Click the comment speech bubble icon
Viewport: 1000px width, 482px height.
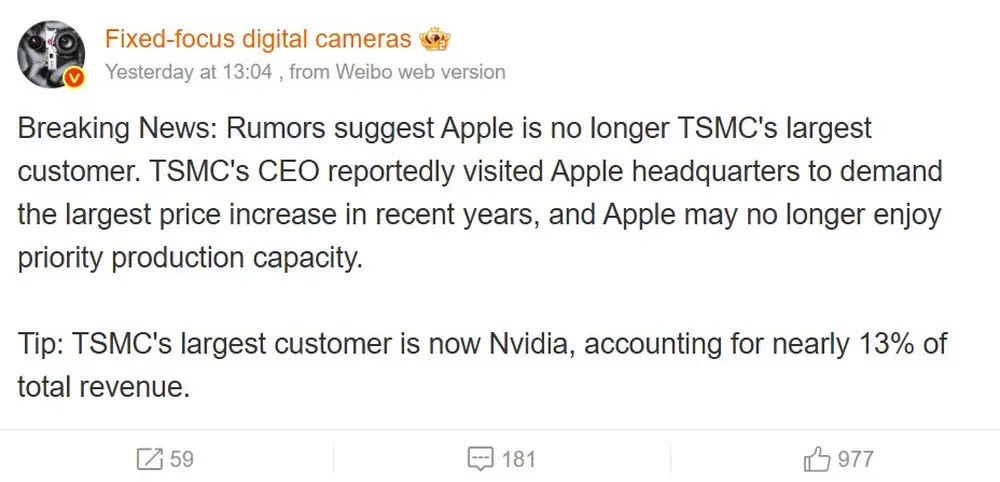click(481, 459)
